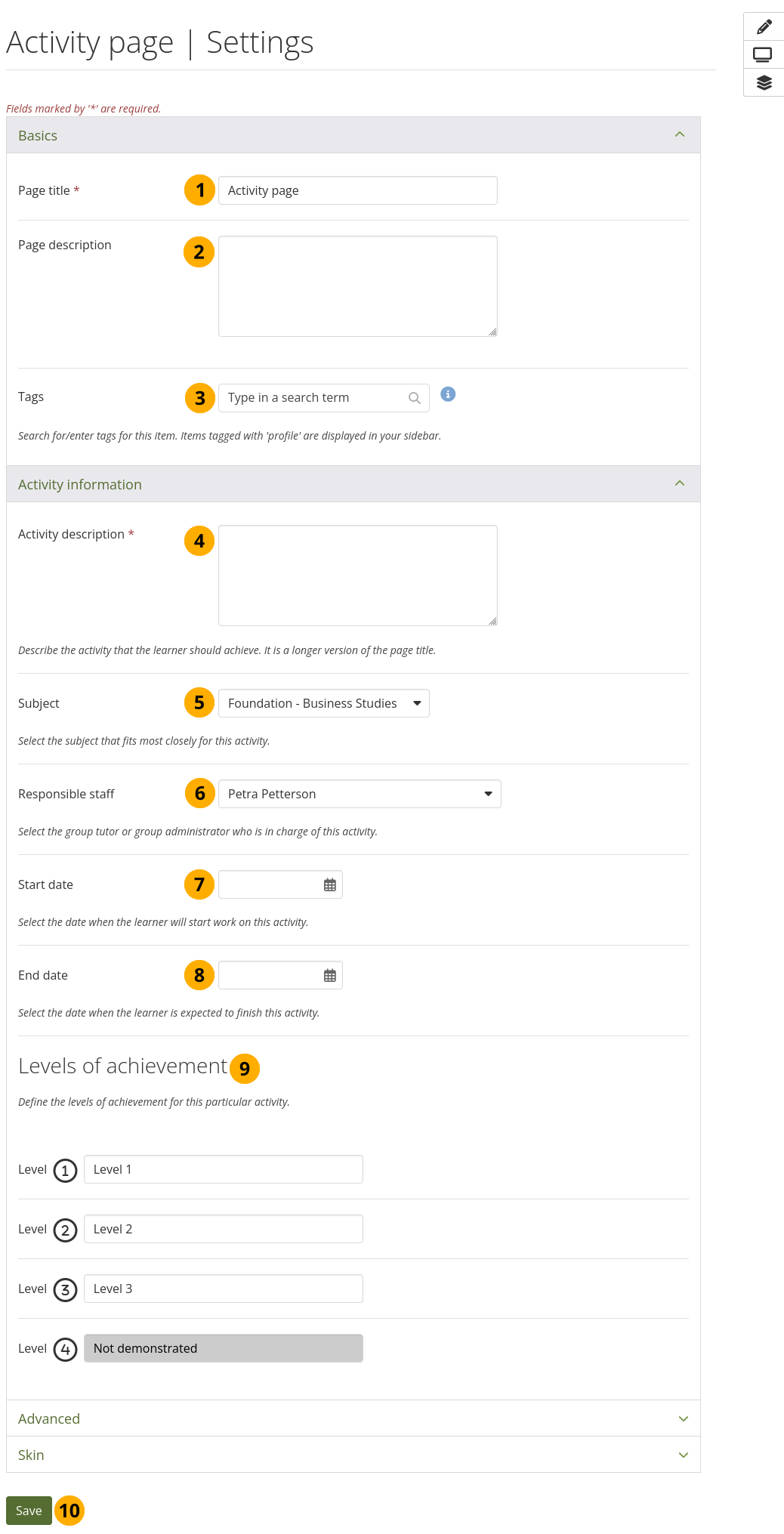Select the Level 3 name field
784x1534 pixels.
tap(223, 1289)
